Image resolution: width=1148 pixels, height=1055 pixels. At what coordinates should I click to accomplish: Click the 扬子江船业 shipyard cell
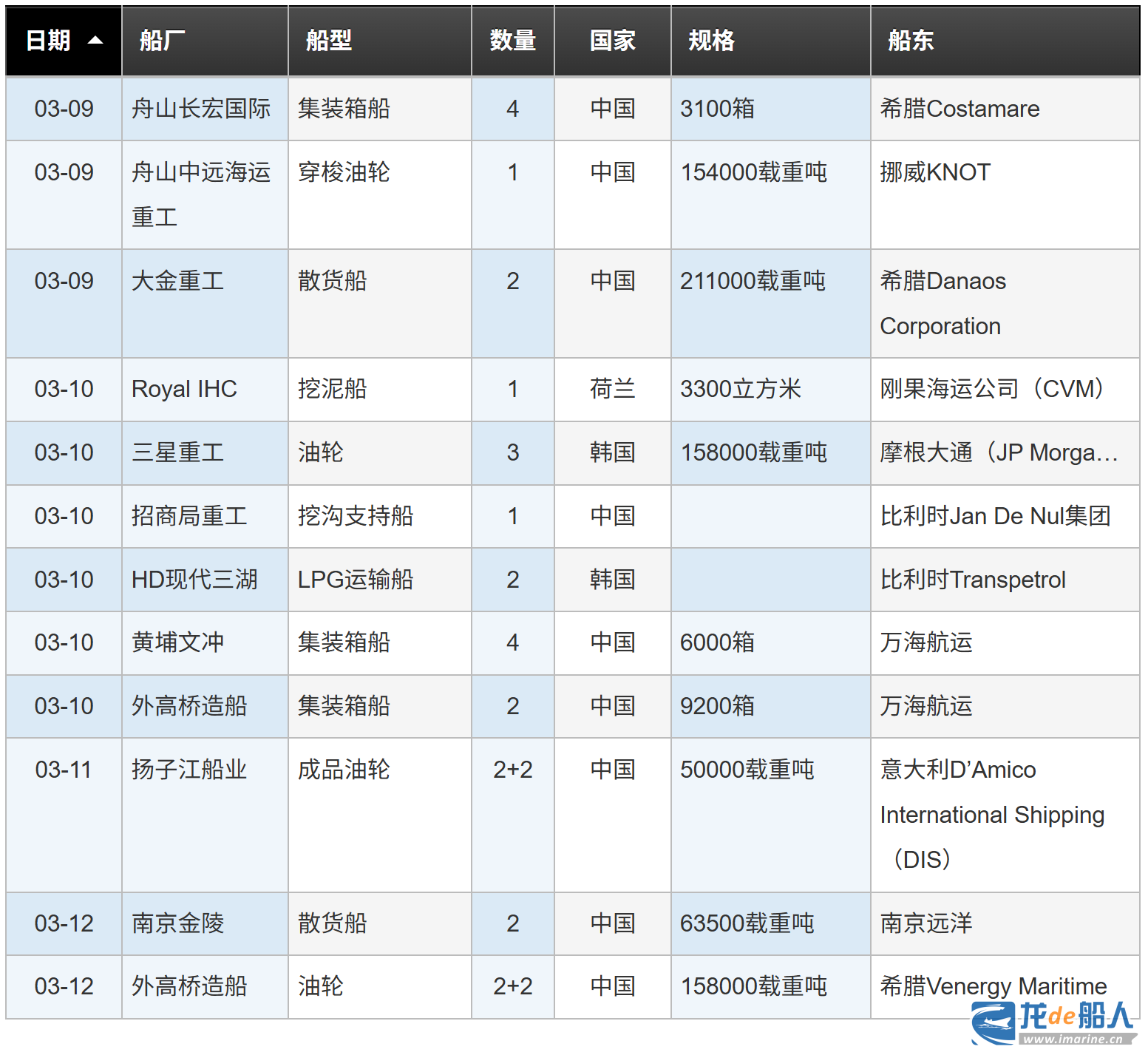[189, 770]
